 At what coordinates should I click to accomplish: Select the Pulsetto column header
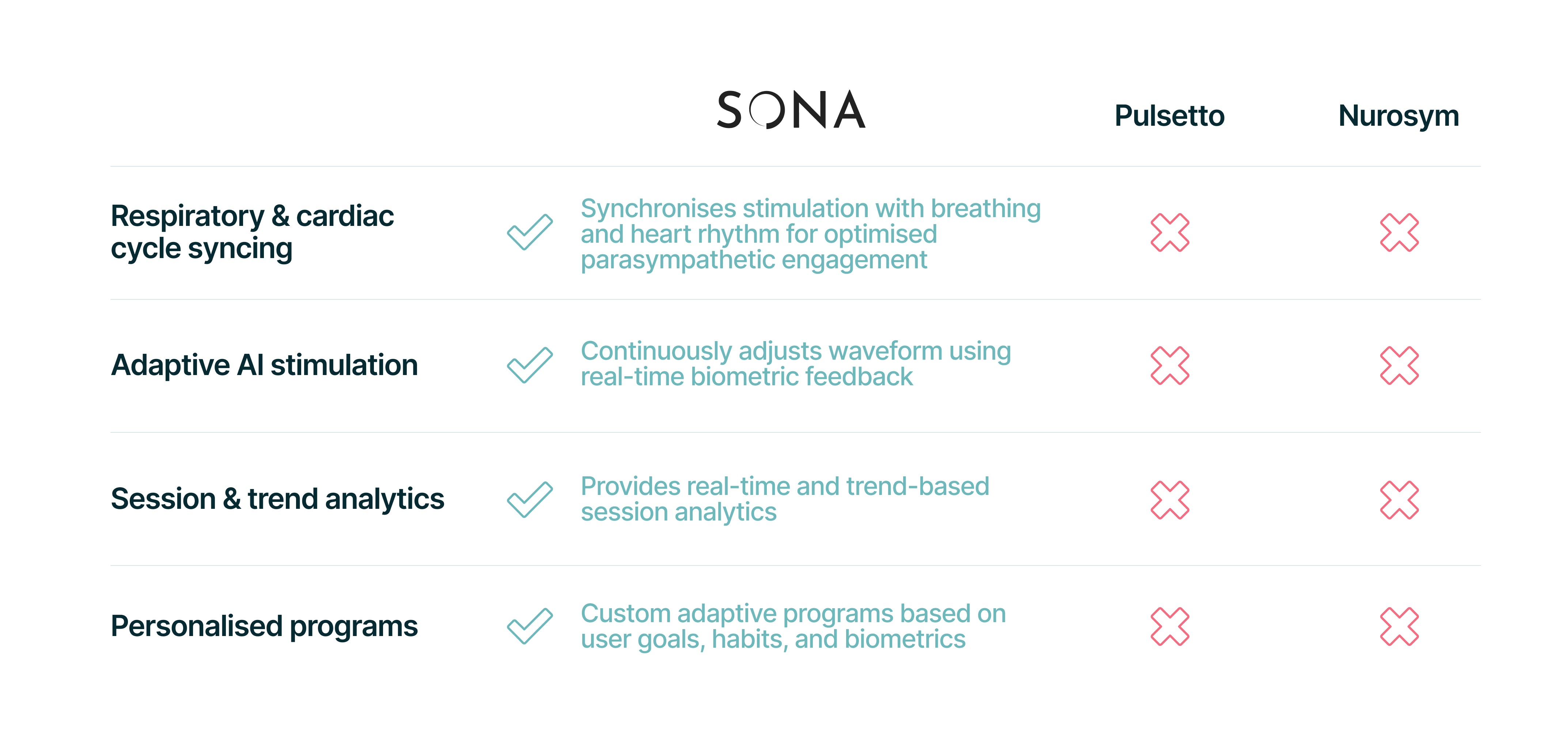1169,116
